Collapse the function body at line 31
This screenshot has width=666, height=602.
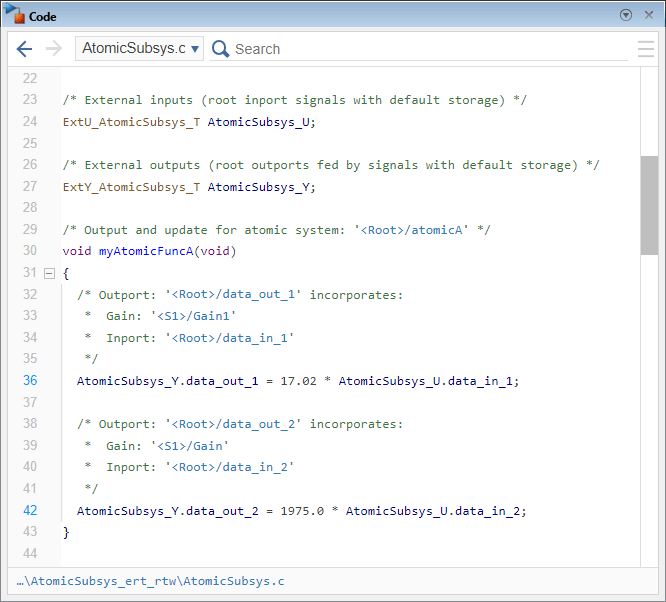click(50, 273)
